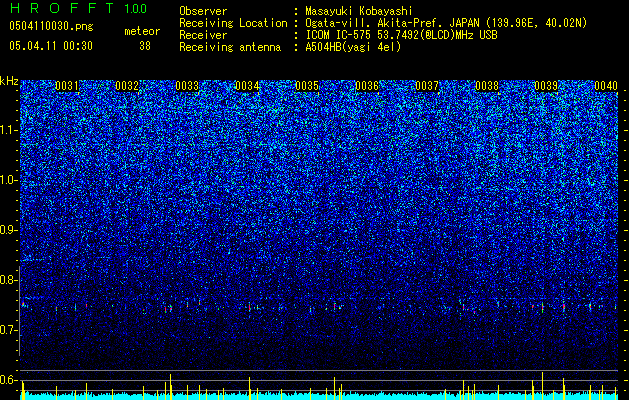Screen dimensions: 629x400
Task: Click the kHz axis unit label
Action: tap(9, 81)
